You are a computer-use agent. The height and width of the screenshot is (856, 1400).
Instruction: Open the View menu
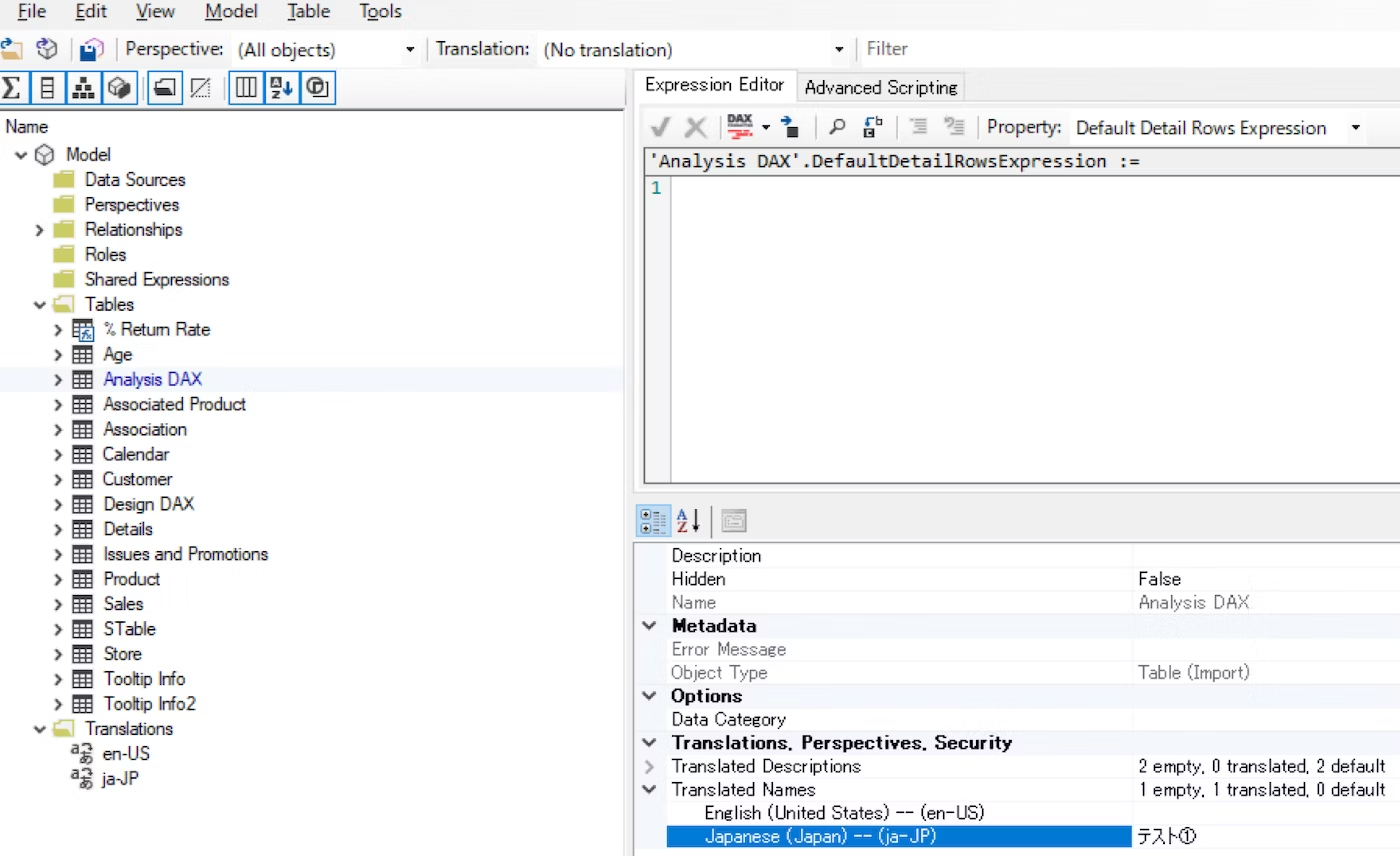point(155,12)
